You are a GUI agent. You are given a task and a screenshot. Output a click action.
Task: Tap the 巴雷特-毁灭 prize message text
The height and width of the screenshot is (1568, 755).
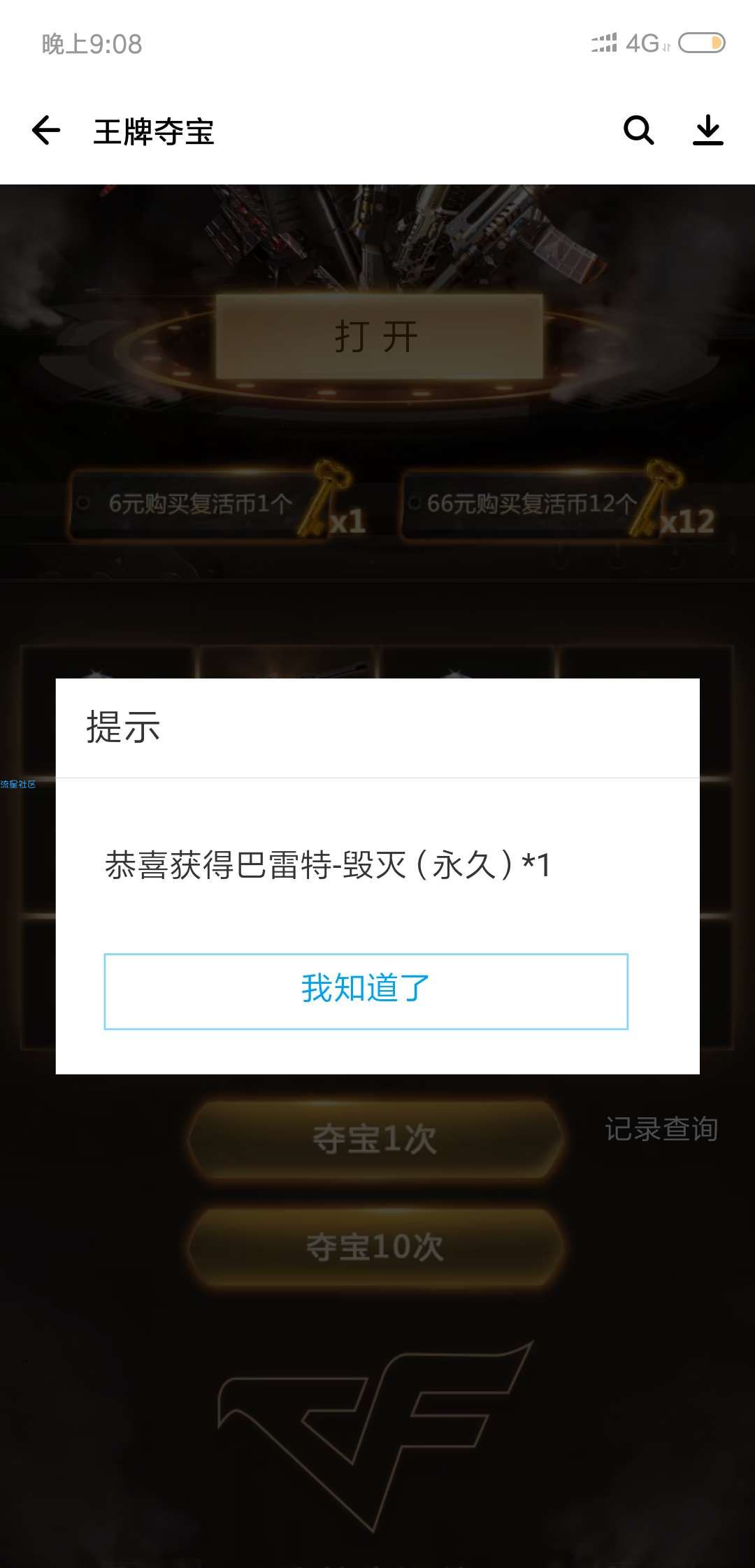point(327,865)
